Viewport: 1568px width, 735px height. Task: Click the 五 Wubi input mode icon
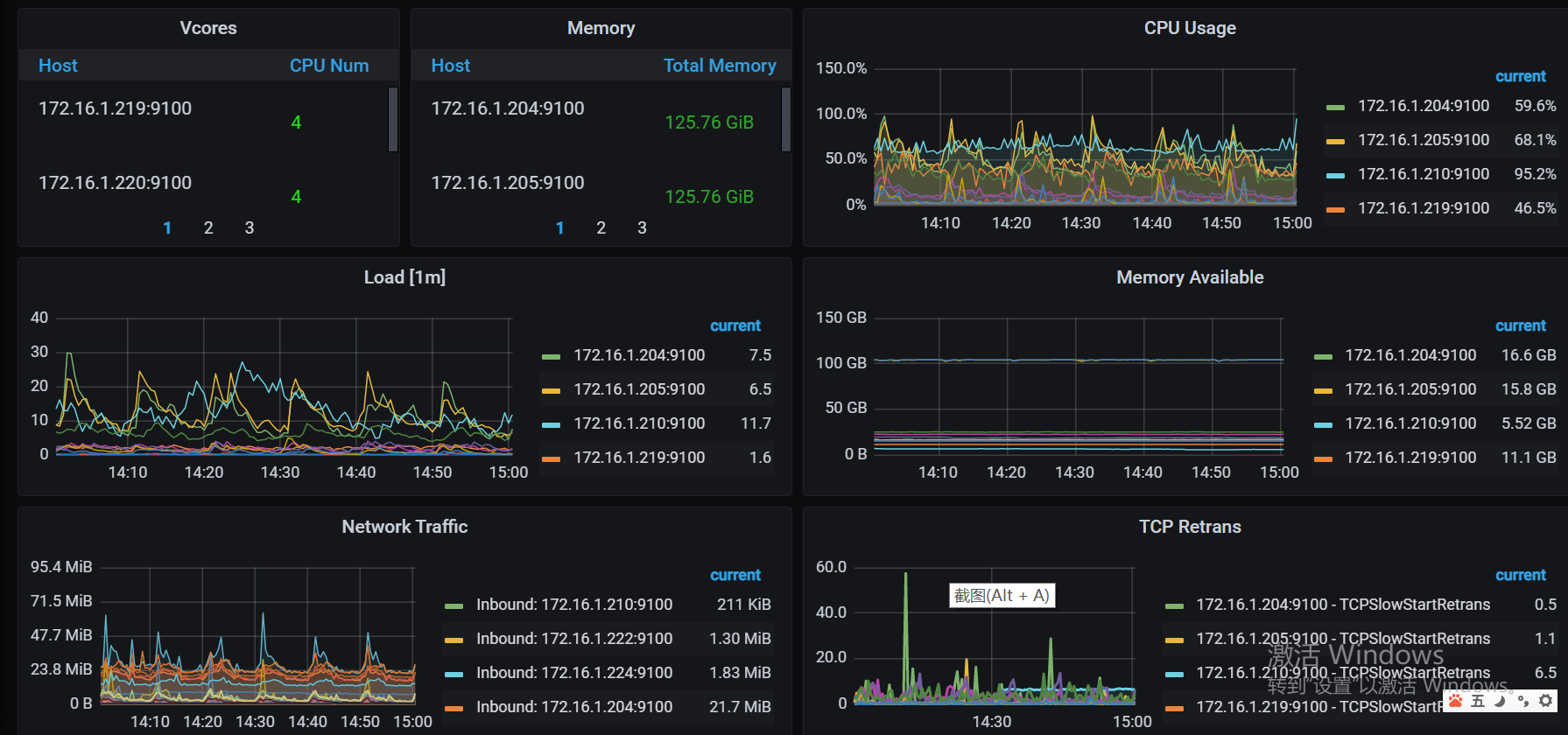[1478, 701]
